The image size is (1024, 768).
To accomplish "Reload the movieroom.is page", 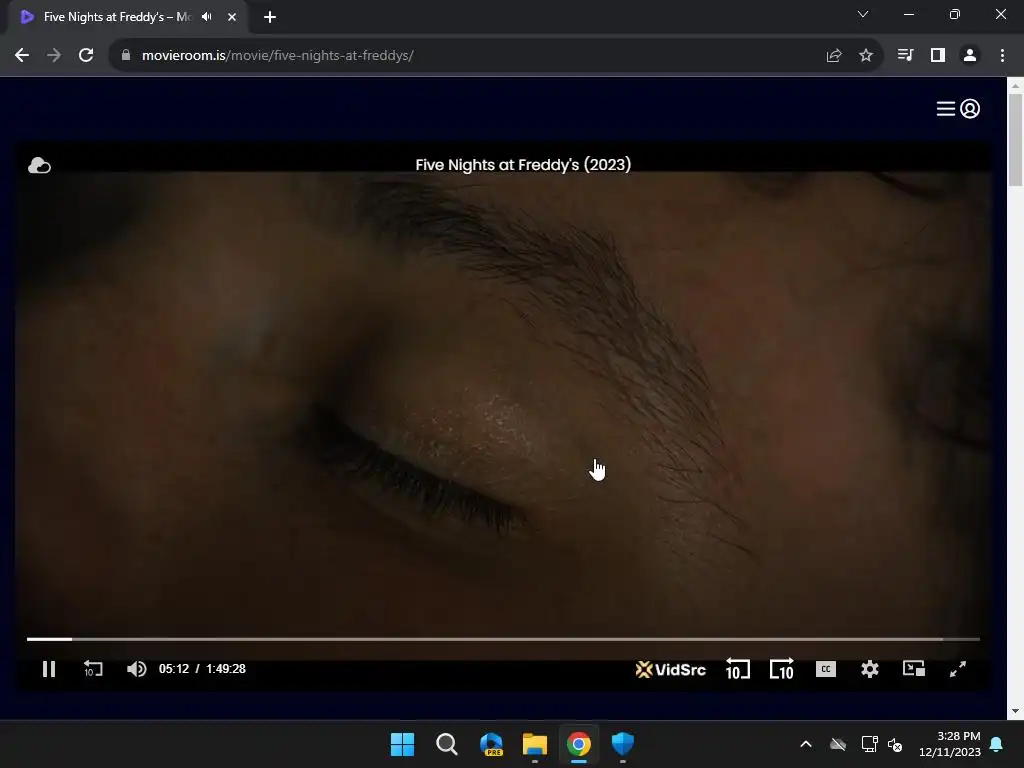I will coord(86,56).
